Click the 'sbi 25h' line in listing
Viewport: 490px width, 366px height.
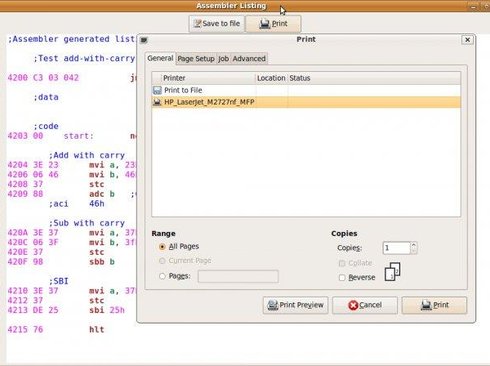coord(107,310)
